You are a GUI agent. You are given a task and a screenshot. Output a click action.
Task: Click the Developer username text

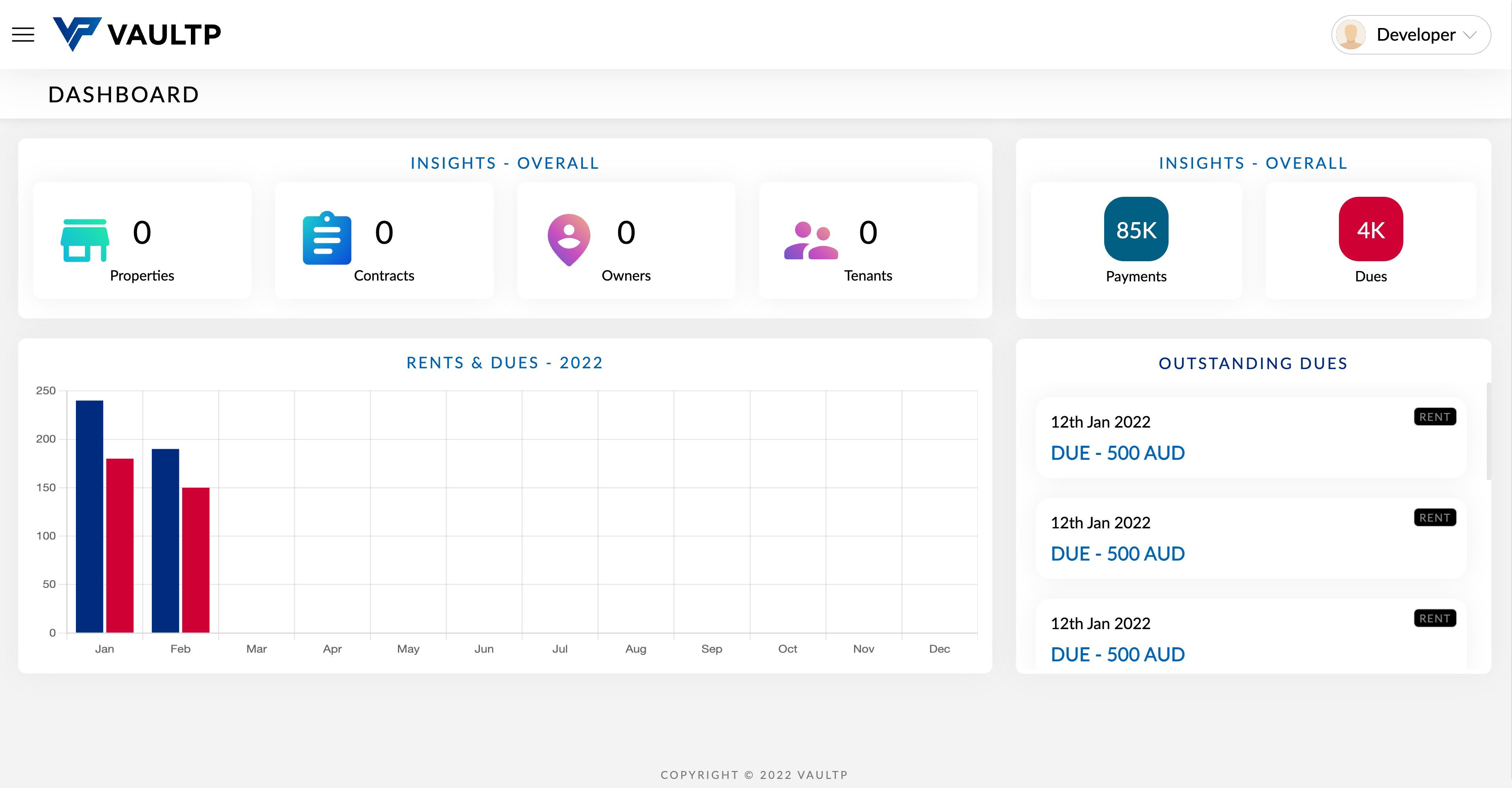point(1416,35)
